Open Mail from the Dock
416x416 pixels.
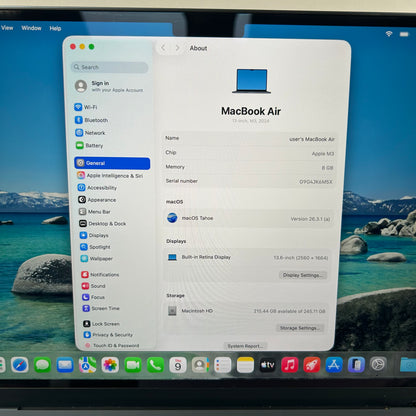coord(65,365)
